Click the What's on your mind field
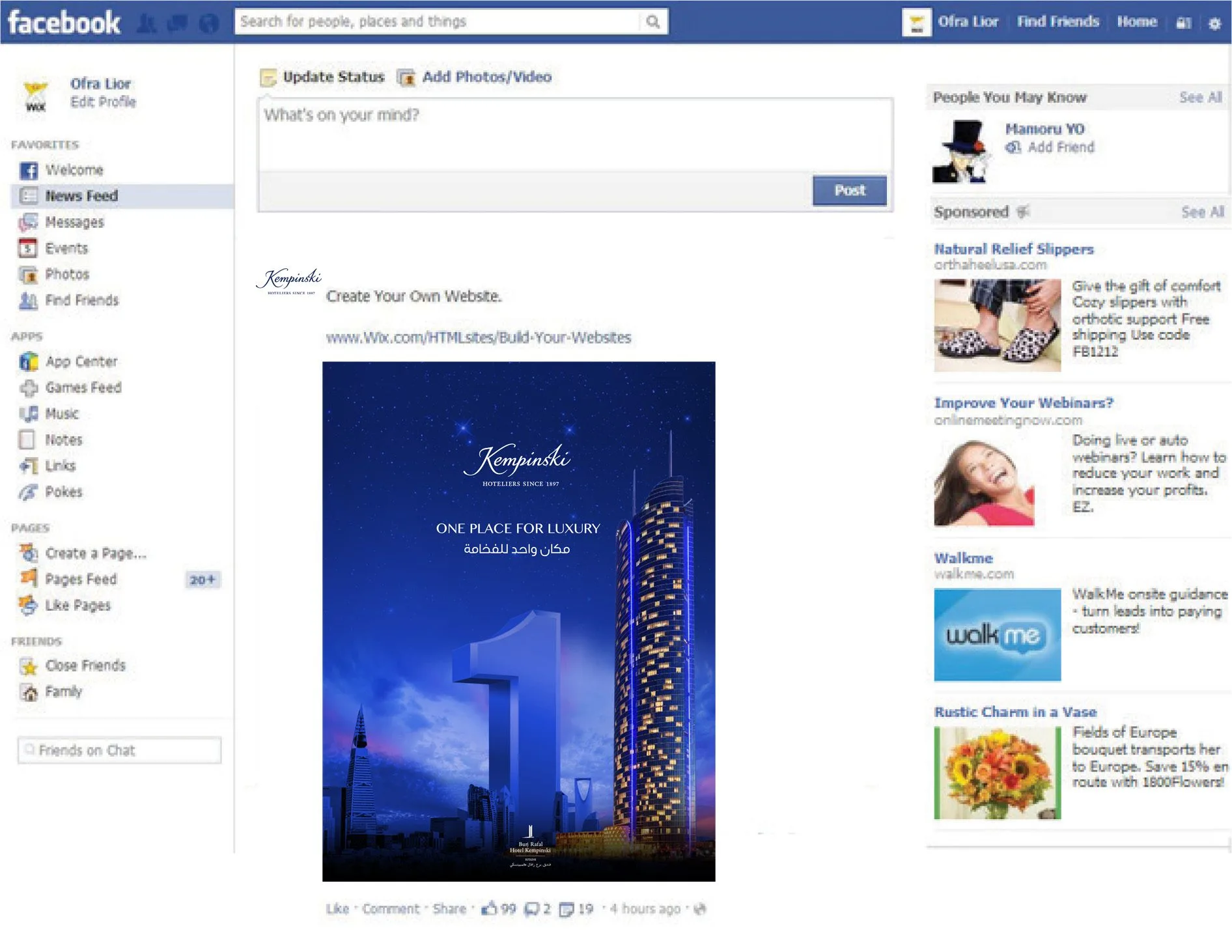The width and height of the screenshot is (1232, 952). tap(575, 135)
